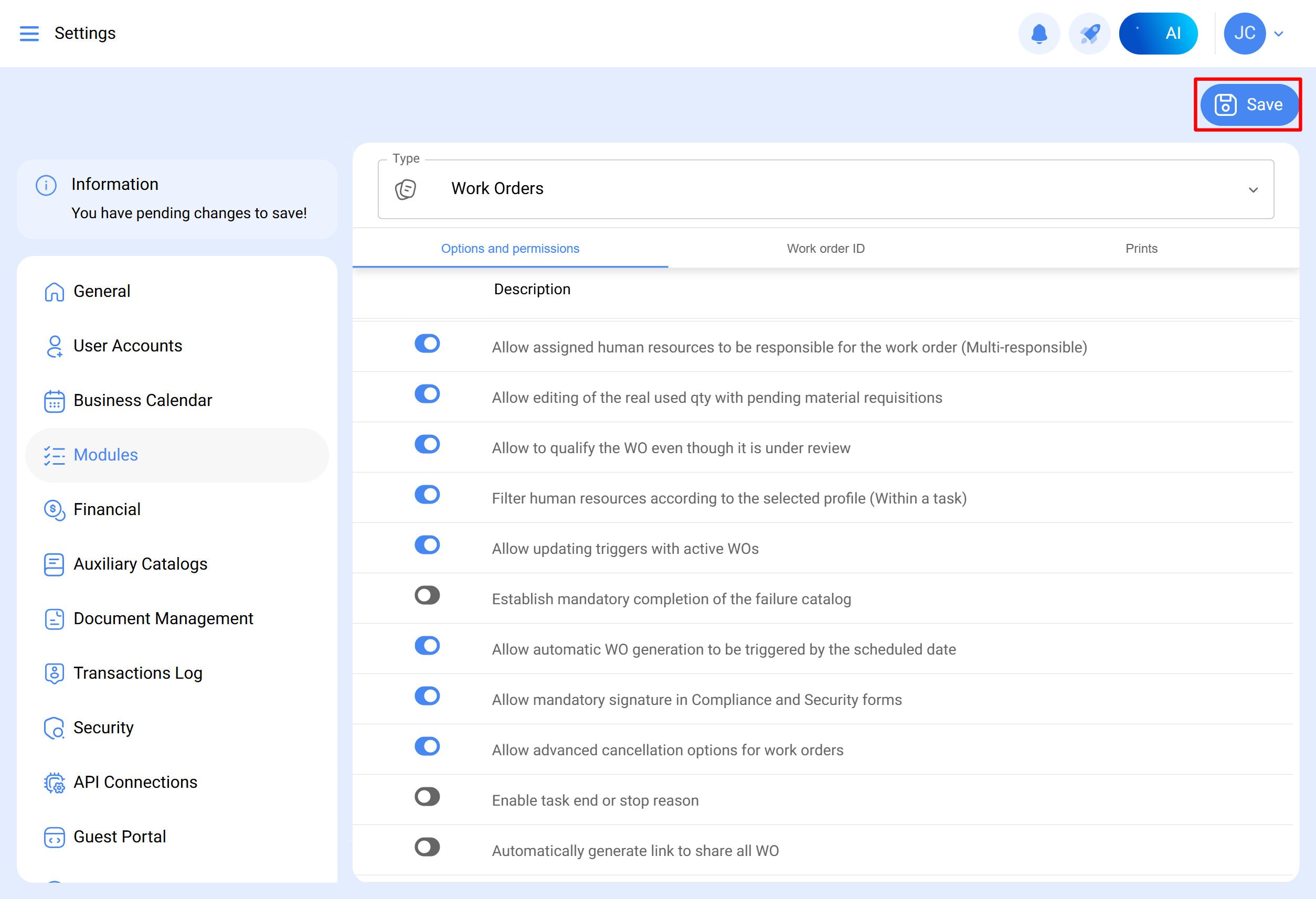Viewport: 1316px width, 899px height.
Task: Click the API Connections gear icon
Action: click(55, 783)
